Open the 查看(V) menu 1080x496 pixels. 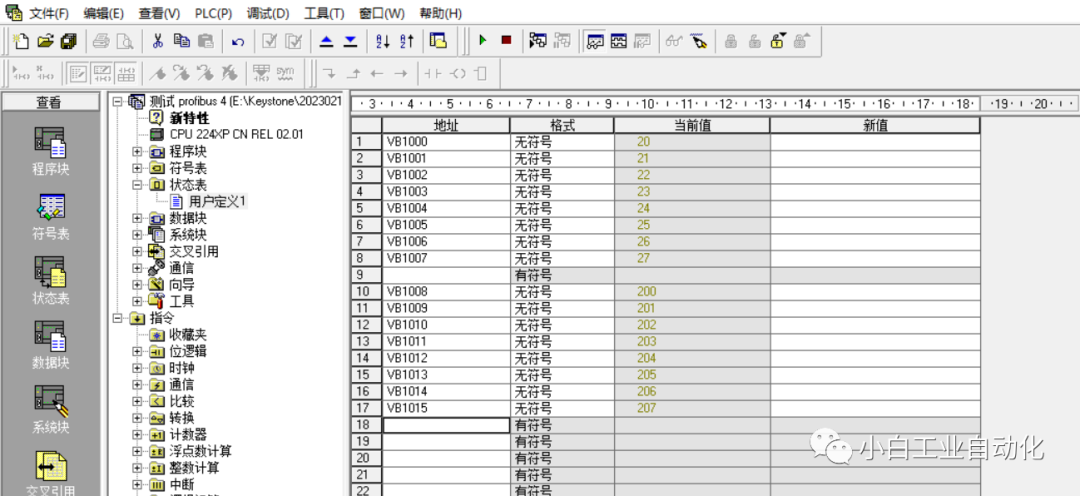[159, 13]
